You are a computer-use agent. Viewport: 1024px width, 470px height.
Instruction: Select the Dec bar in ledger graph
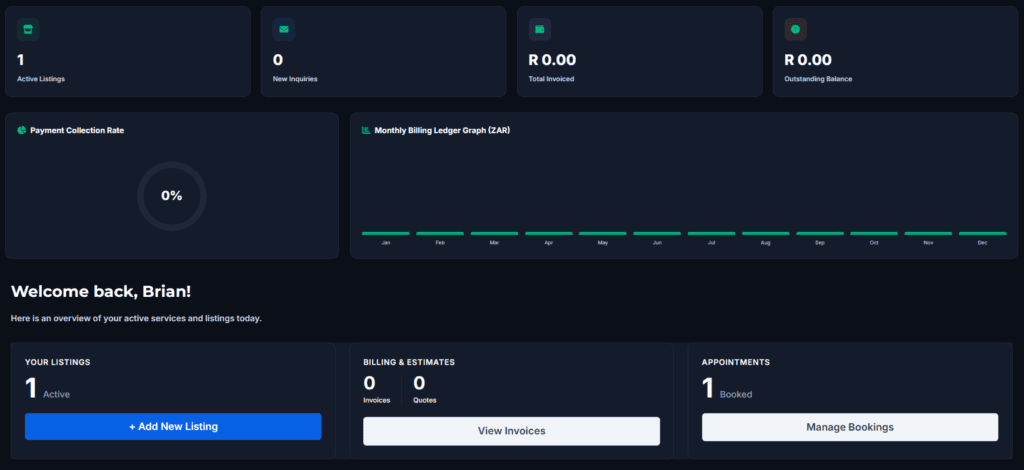point(982,233)
